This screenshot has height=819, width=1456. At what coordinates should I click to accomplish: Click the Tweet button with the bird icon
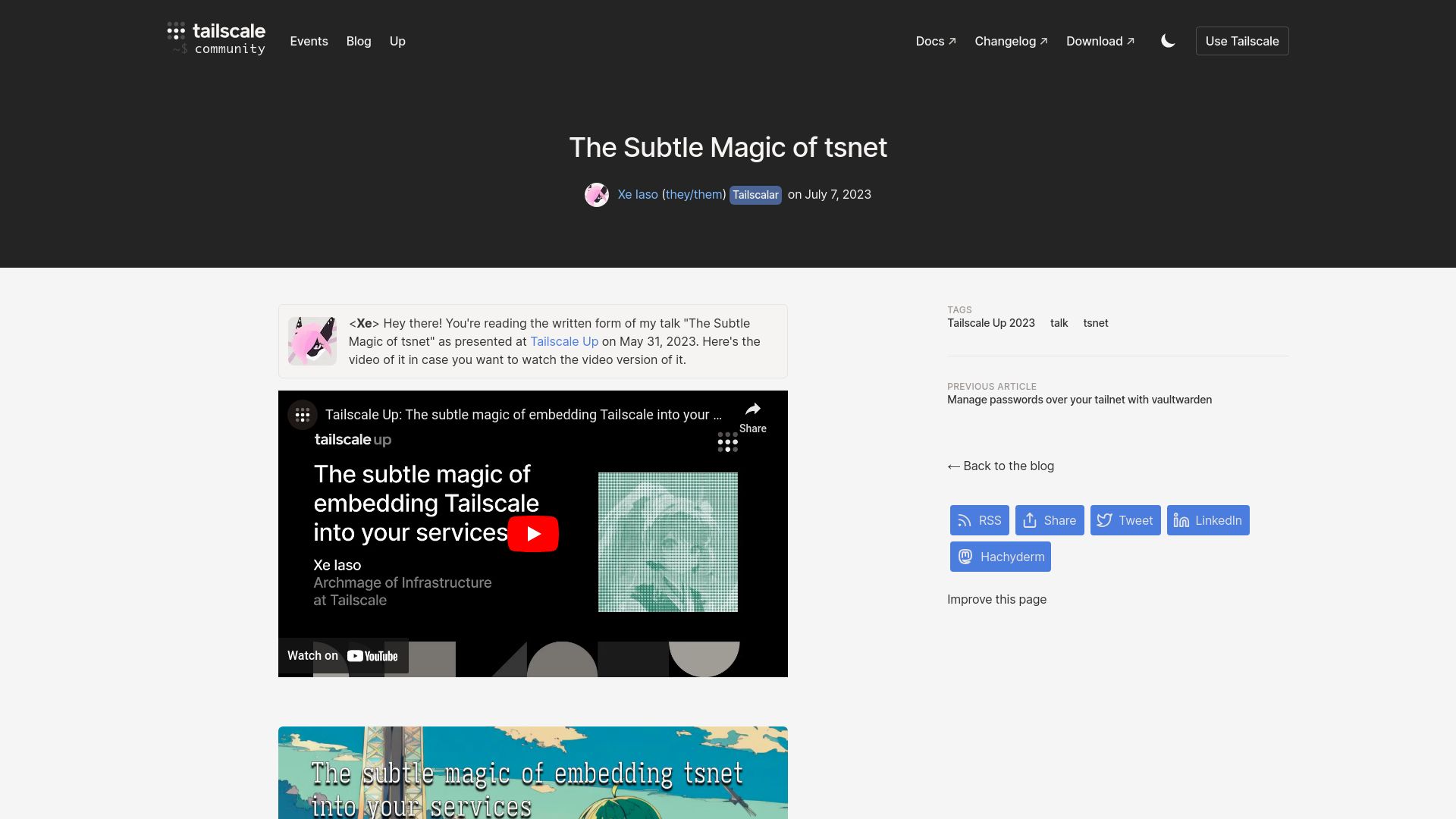coord(1125,520)
